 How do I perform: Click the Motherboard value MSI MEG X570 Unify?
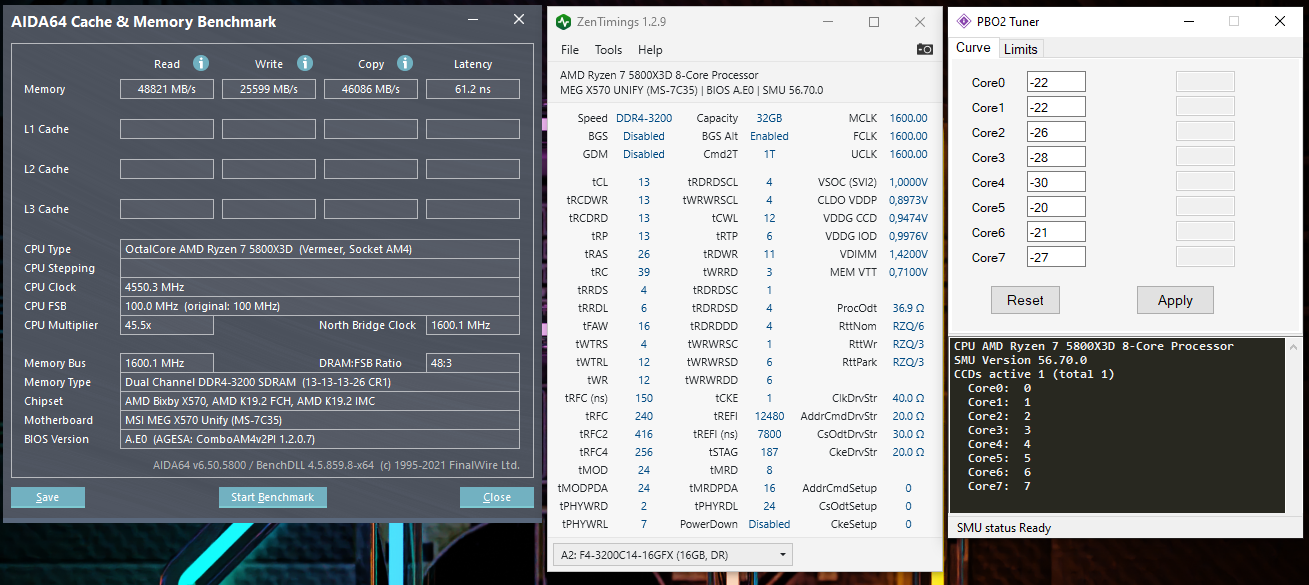(x=320, y=420)
